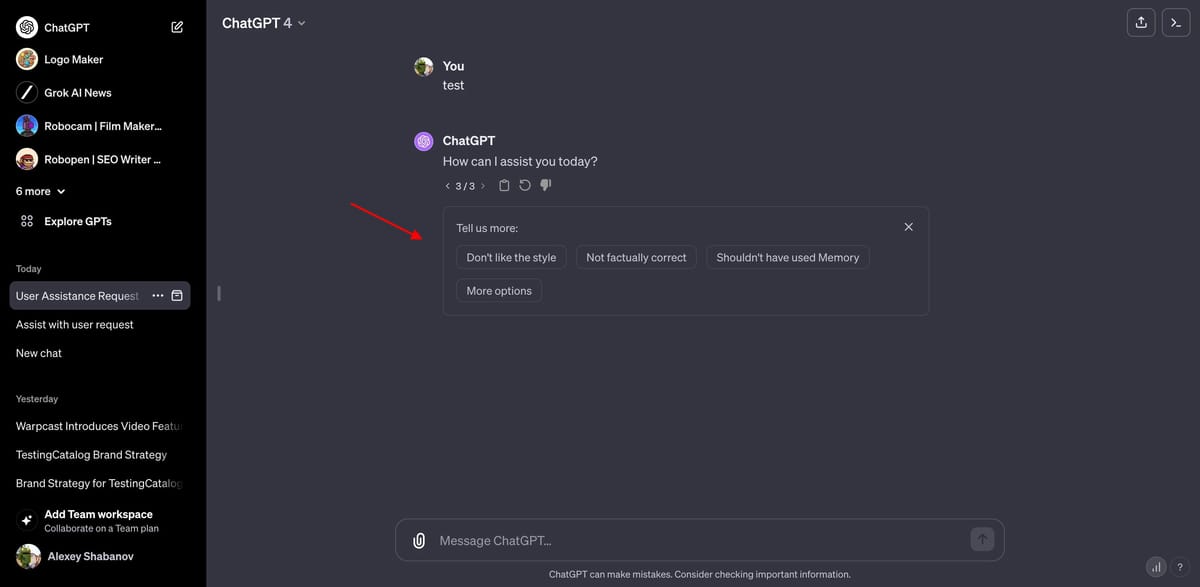This screenshot has height=587, width=1200.
Task: Open Explore GPTs from the sidebar
Action: (x=76, y=221)
